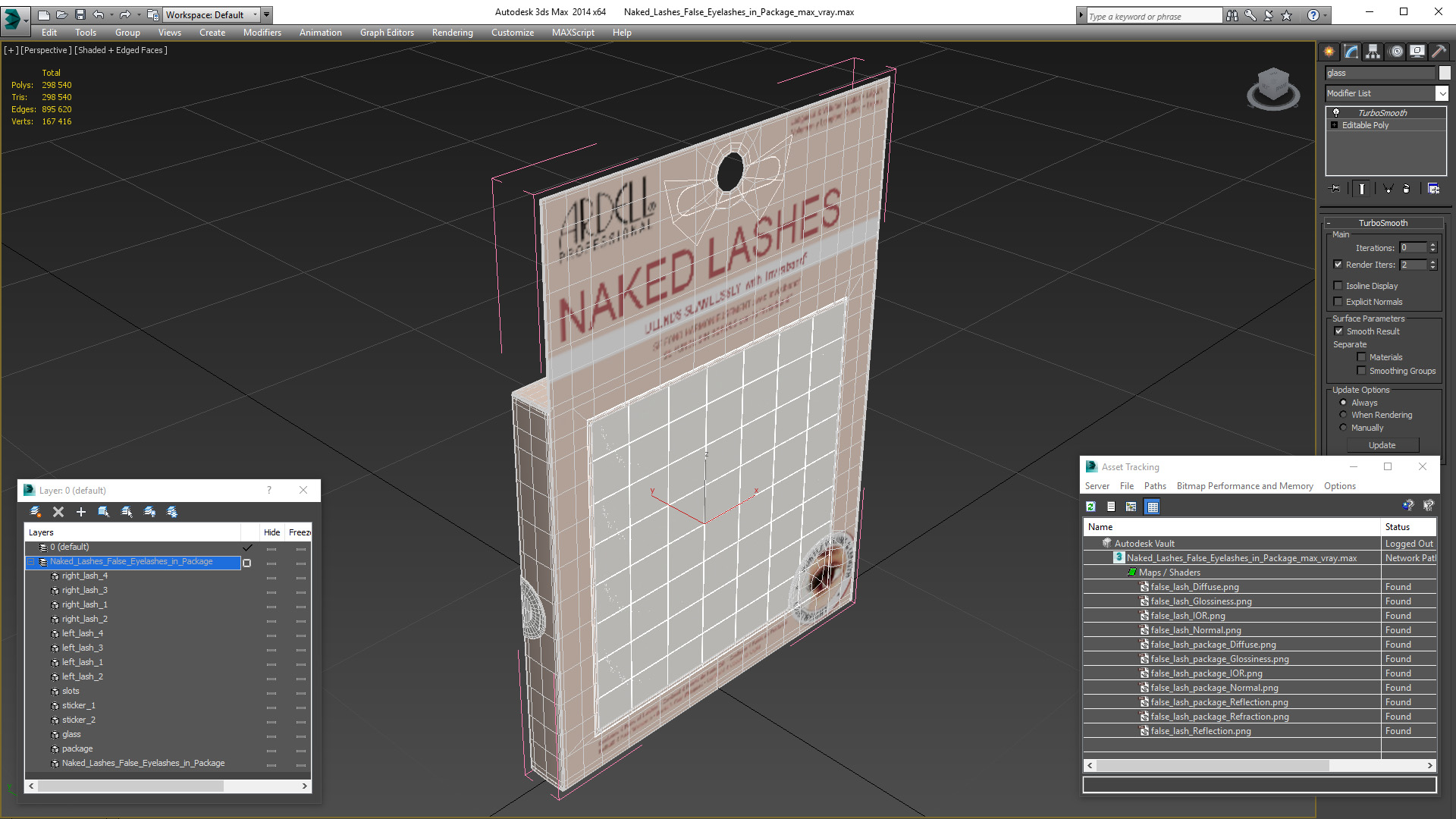
Task: Open the Modifier List dropdown
Action: click(x=1441, y=93)
